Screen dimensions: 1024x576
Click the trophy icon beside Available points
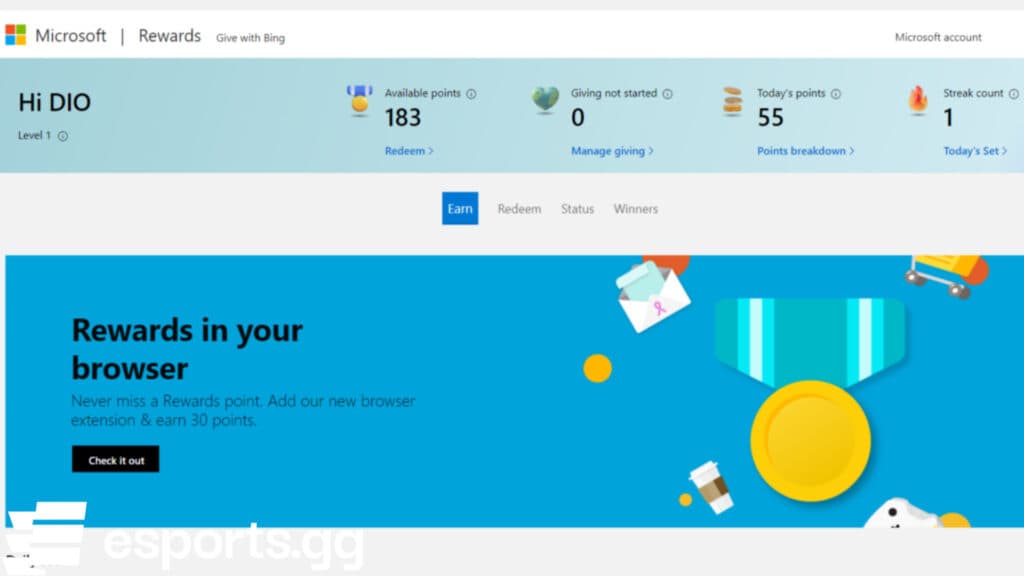(358, 100)
